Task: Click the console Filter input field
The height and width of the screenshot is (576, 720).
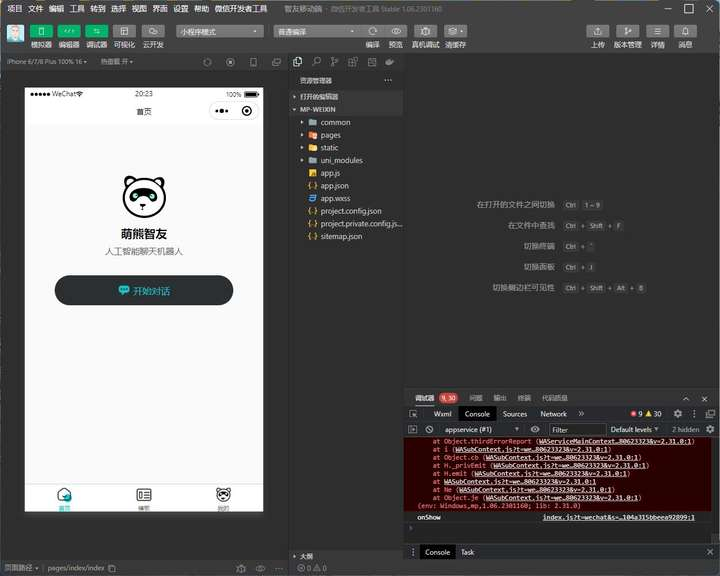Action: coord(575,430)
